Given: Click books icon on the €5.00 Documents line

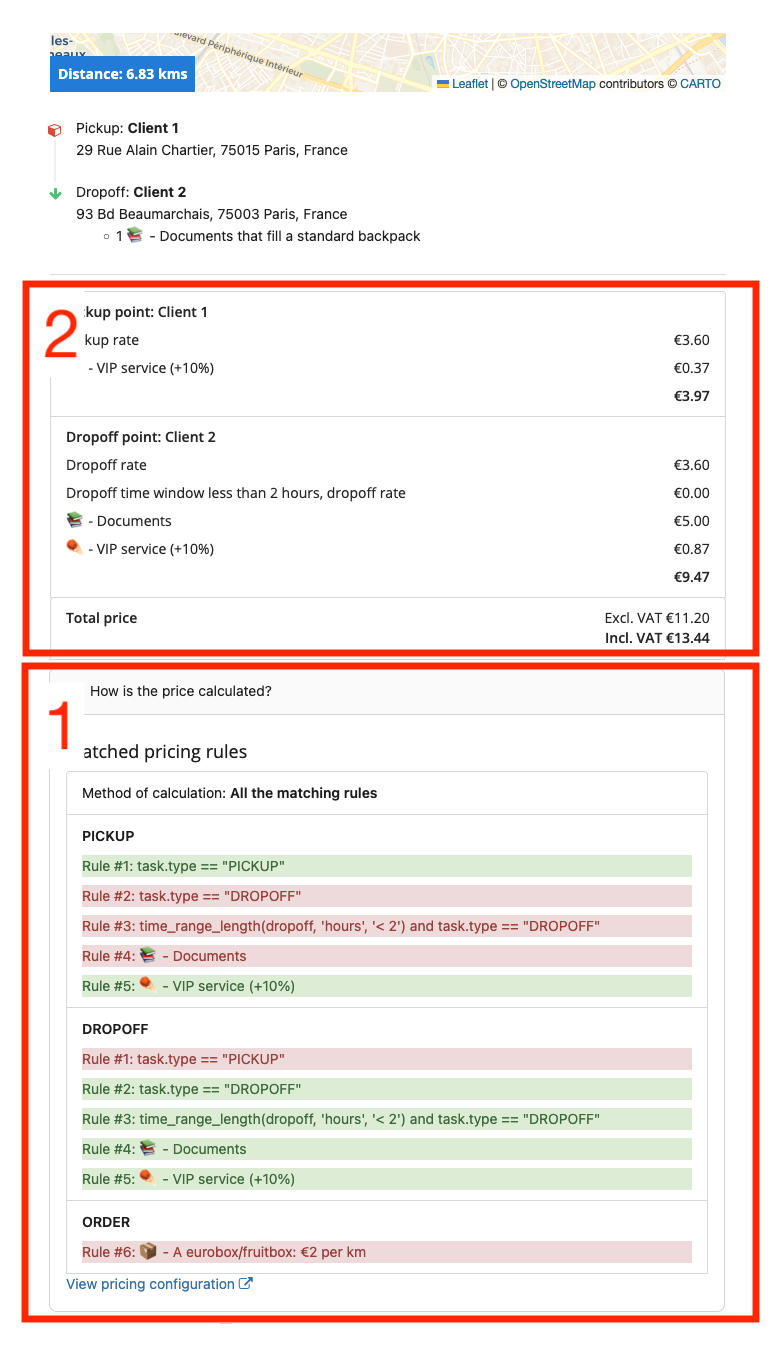Looking at the screenshot, I should coord(75,520).
